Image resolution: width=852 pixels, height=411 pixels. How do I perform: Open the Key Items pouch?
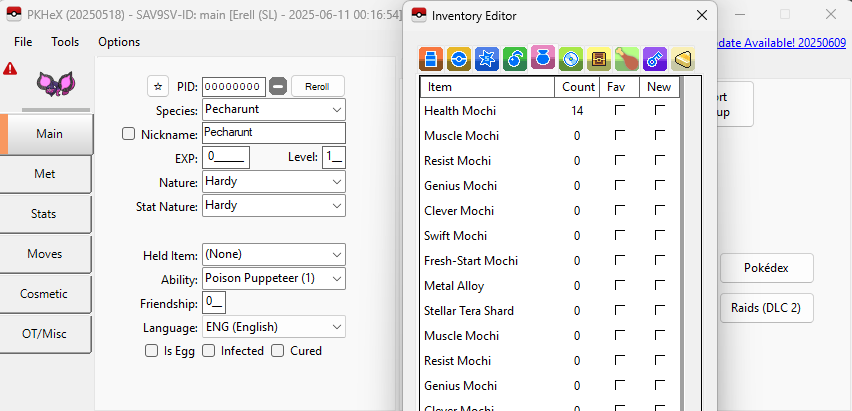(x=655, y=59)
